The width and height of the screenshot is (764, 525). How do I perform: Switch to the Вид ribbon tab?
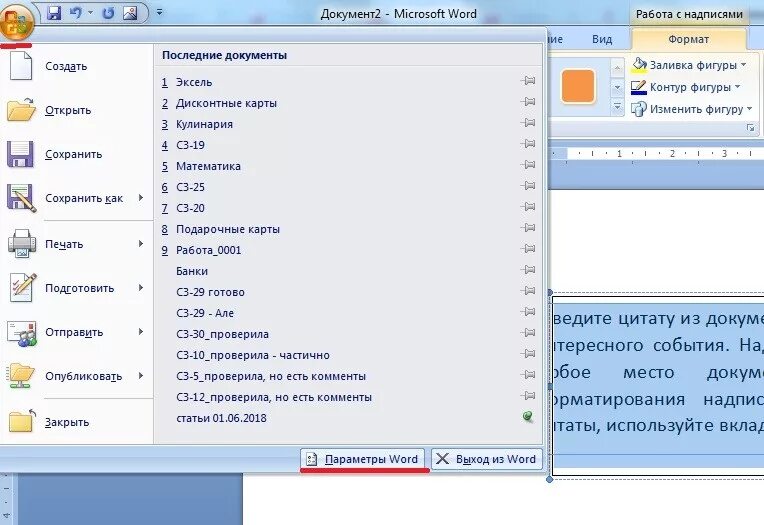(602, 39)
